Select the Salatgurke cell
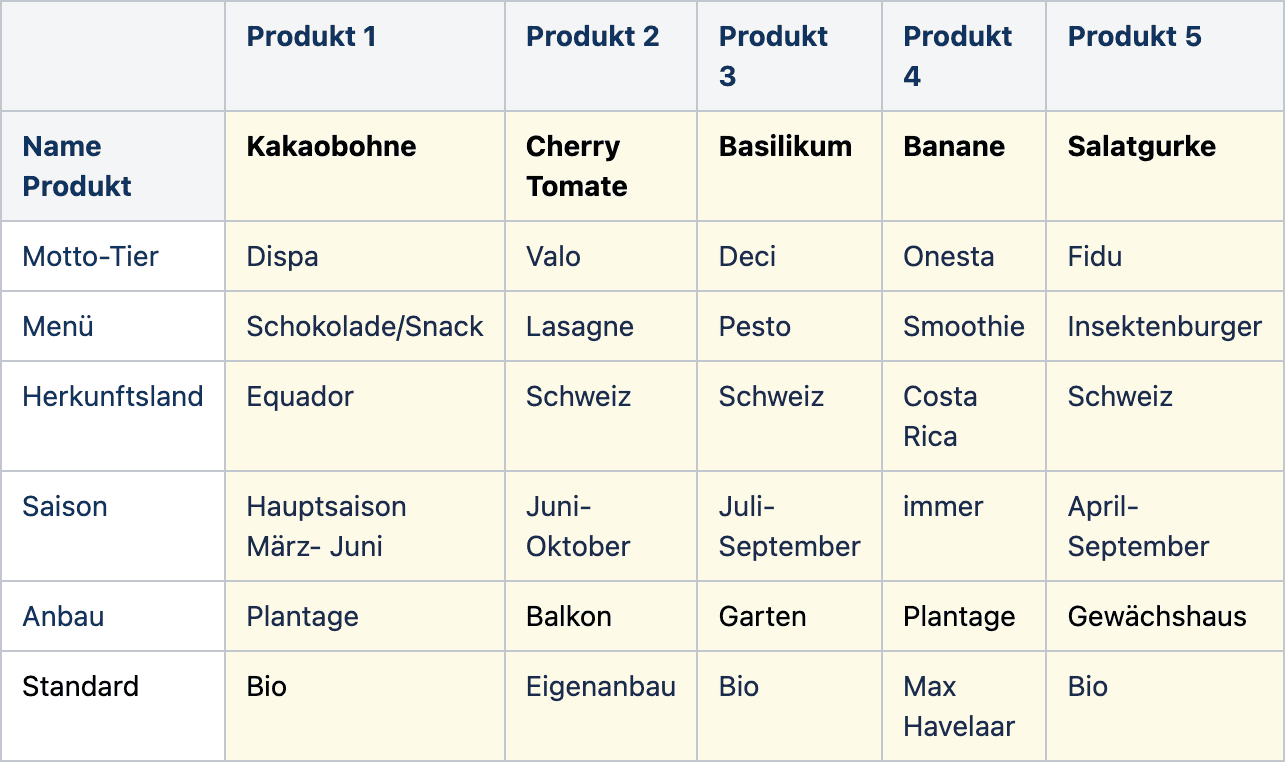 coord(1165,166)
